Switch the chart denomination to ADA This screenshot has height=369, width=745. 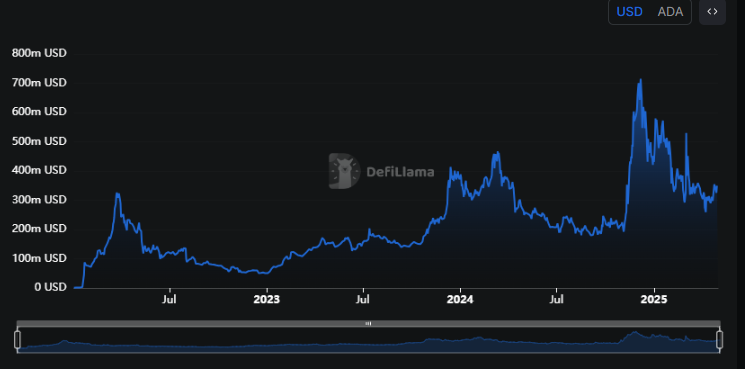tap(670, 12)
